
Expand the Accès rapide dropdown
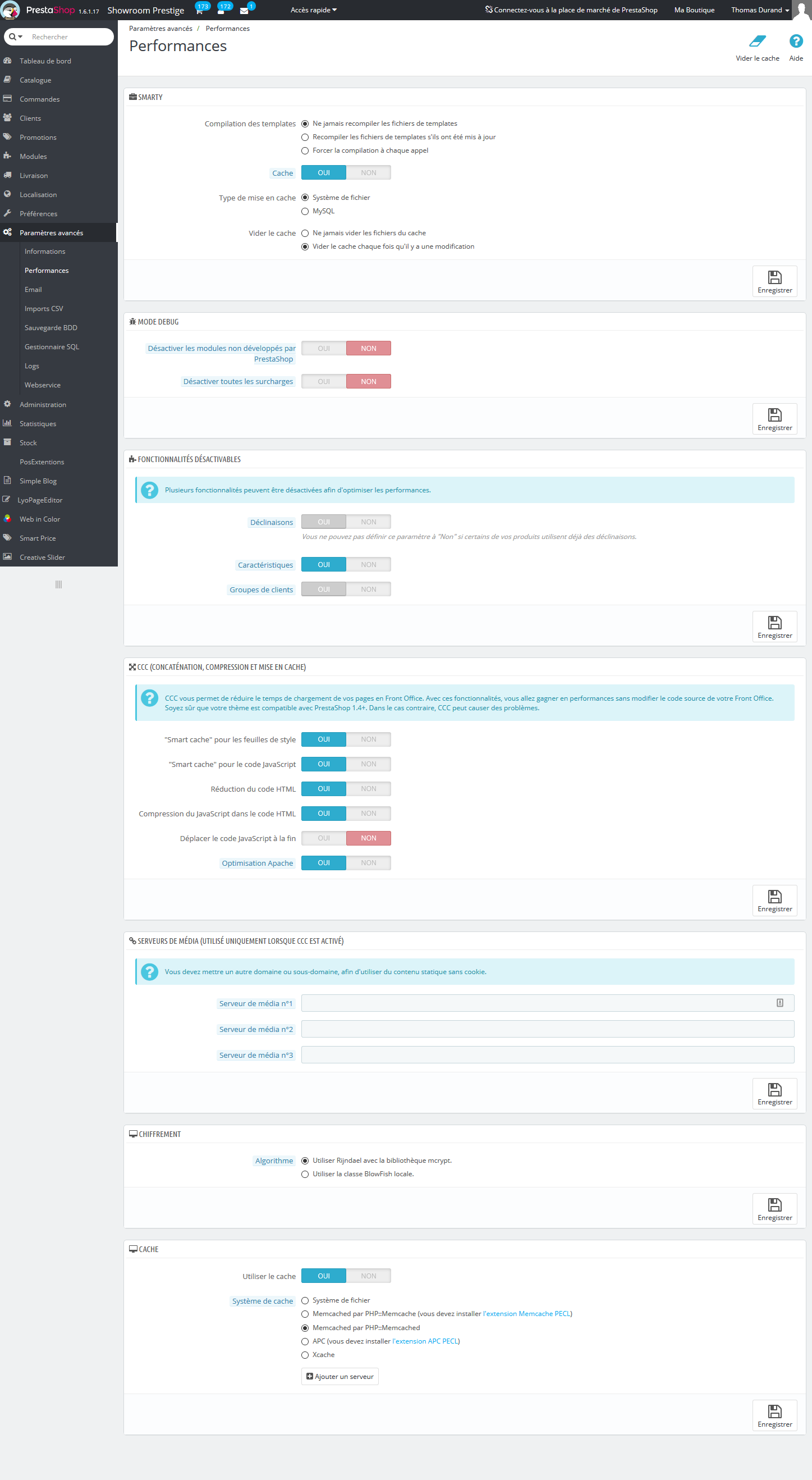click(314, 10)
